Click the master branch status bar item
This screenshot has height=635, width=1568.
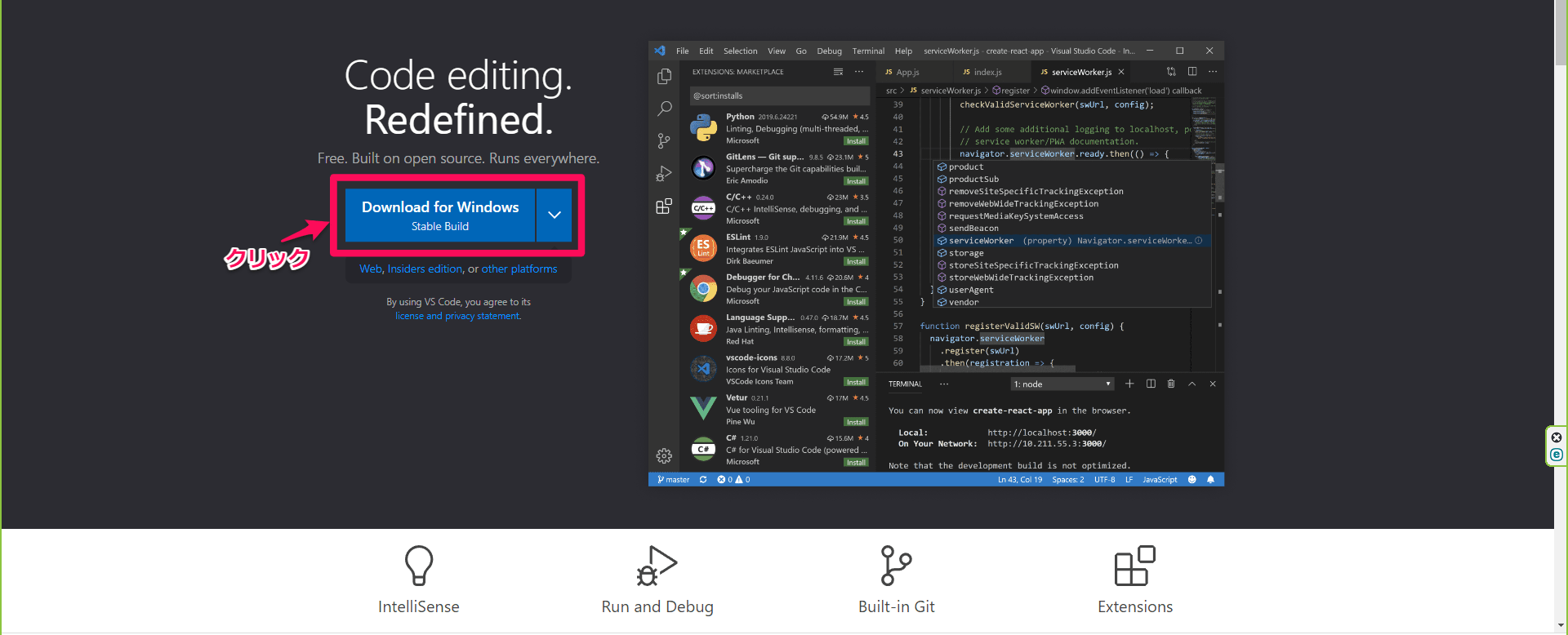point(674,480)
